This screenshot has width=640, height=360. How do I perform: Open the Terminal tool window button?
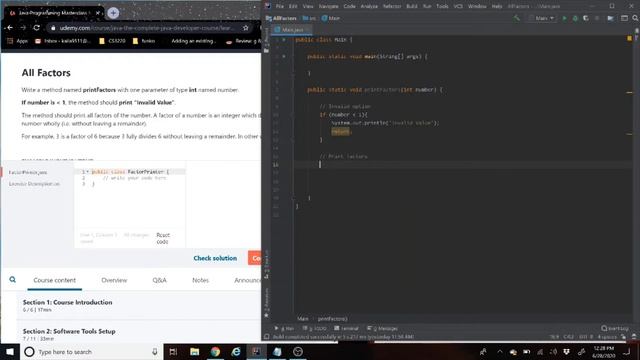click(x=347, y=328)
